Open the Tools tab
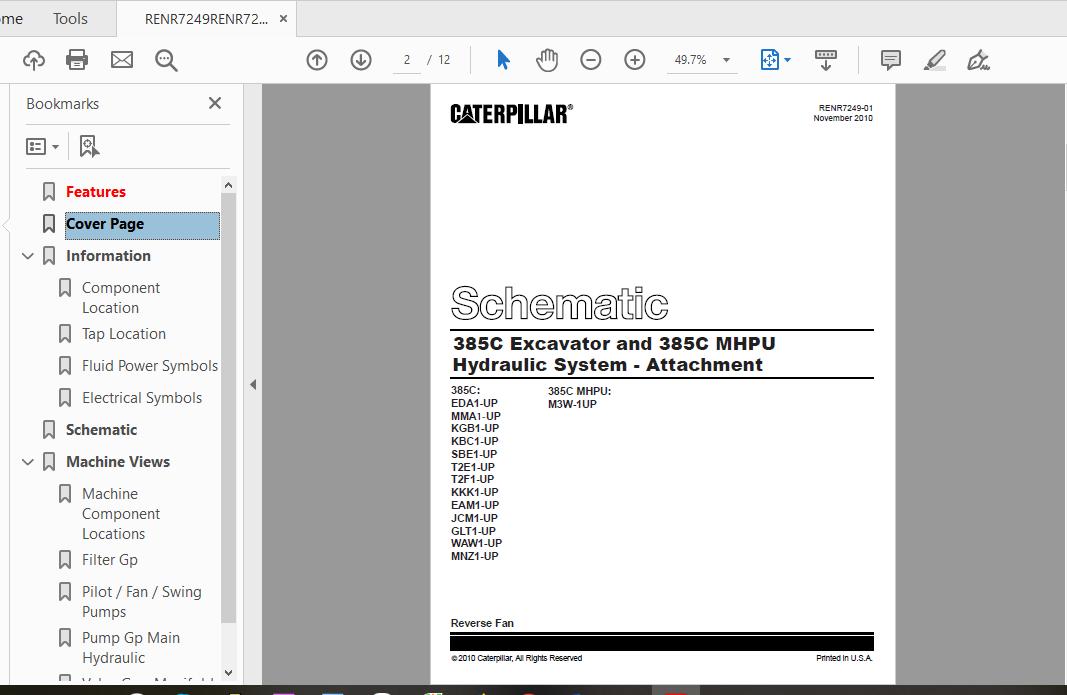The image size is (1067, 695). pos(70,19)
